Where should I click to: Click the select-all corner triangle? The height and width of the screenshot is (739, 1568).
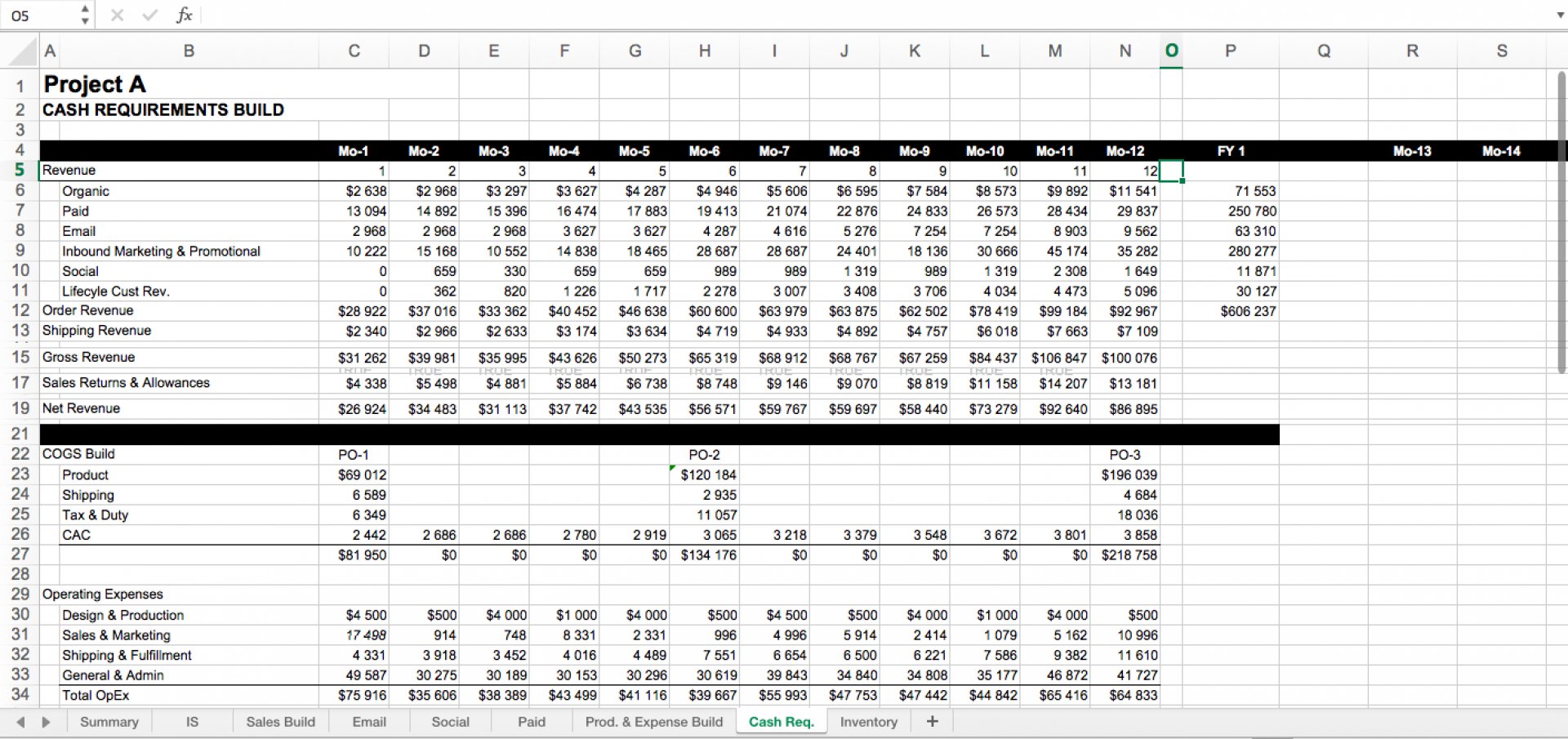(24, 51)
